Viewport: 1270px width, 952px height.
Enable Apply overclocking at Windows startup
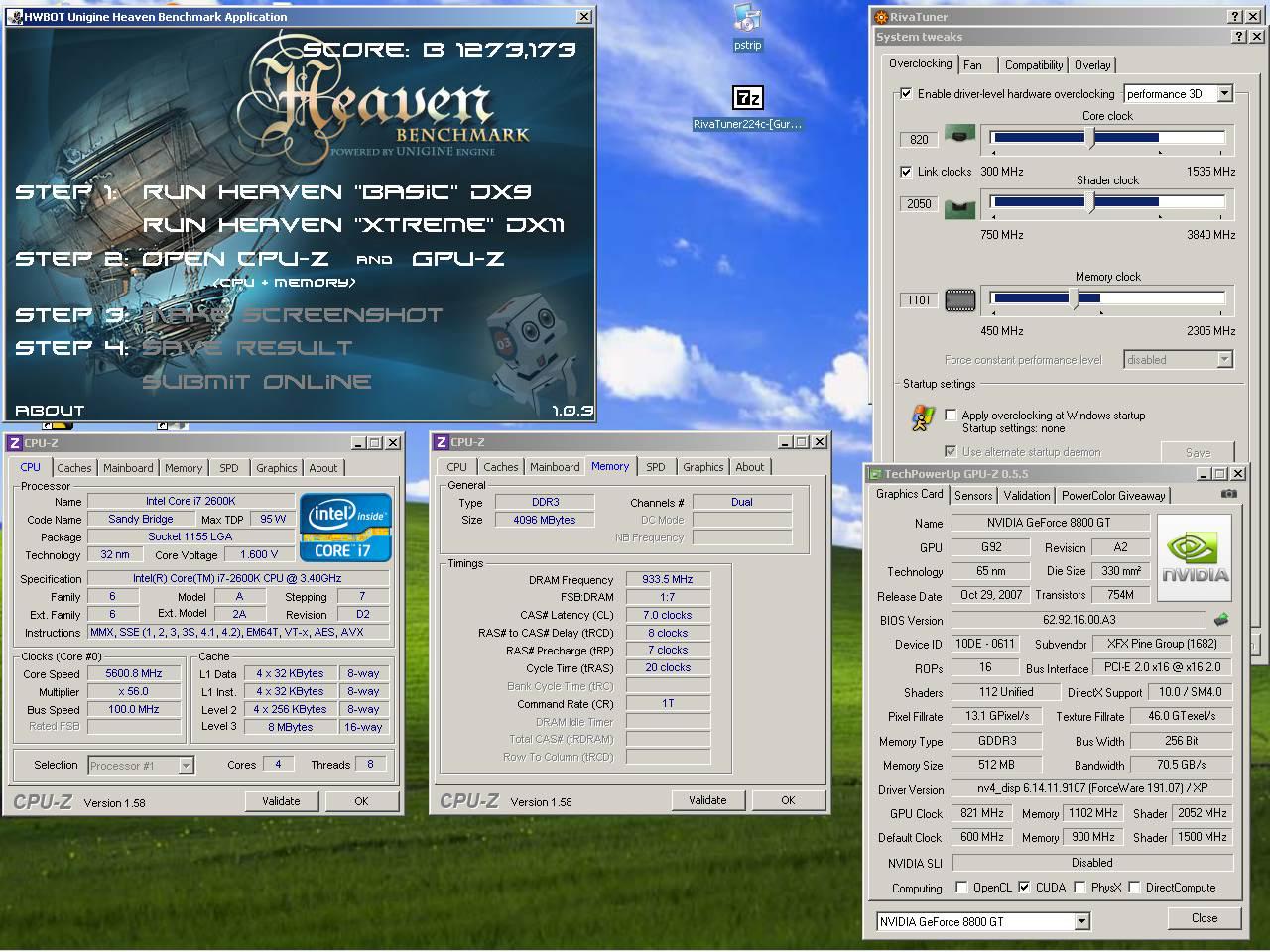tap(952, 416)
